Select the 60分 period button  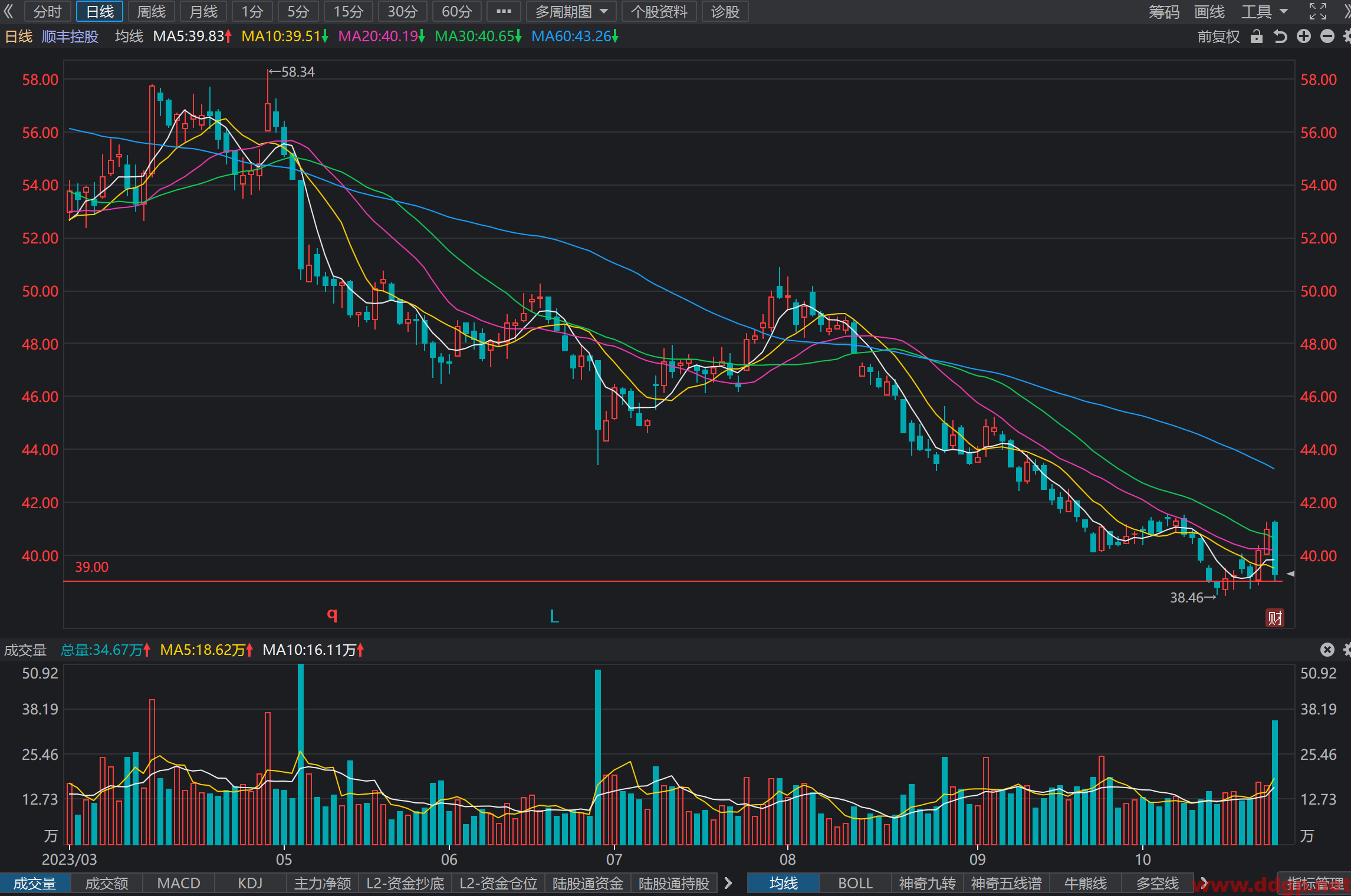click(457, 11)
